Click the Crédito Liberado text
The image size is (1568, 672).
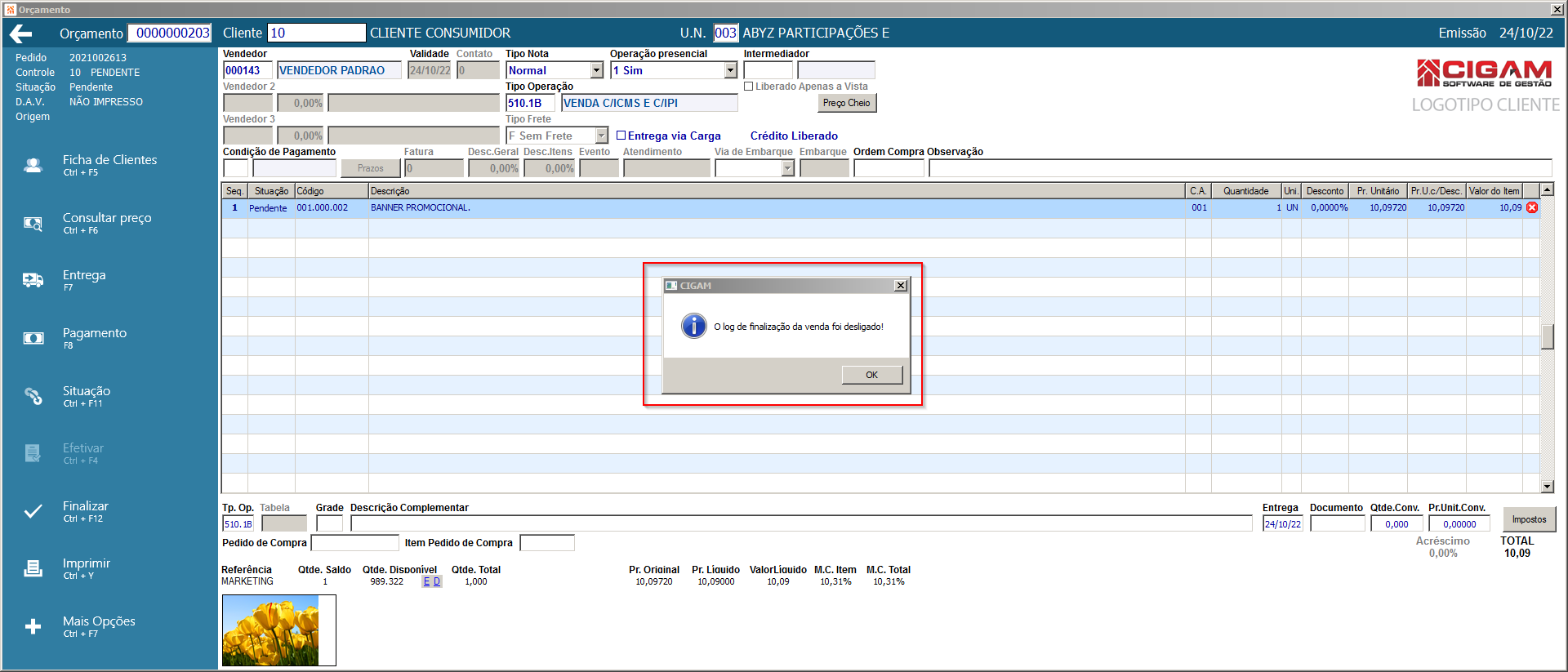pos(794,136)
